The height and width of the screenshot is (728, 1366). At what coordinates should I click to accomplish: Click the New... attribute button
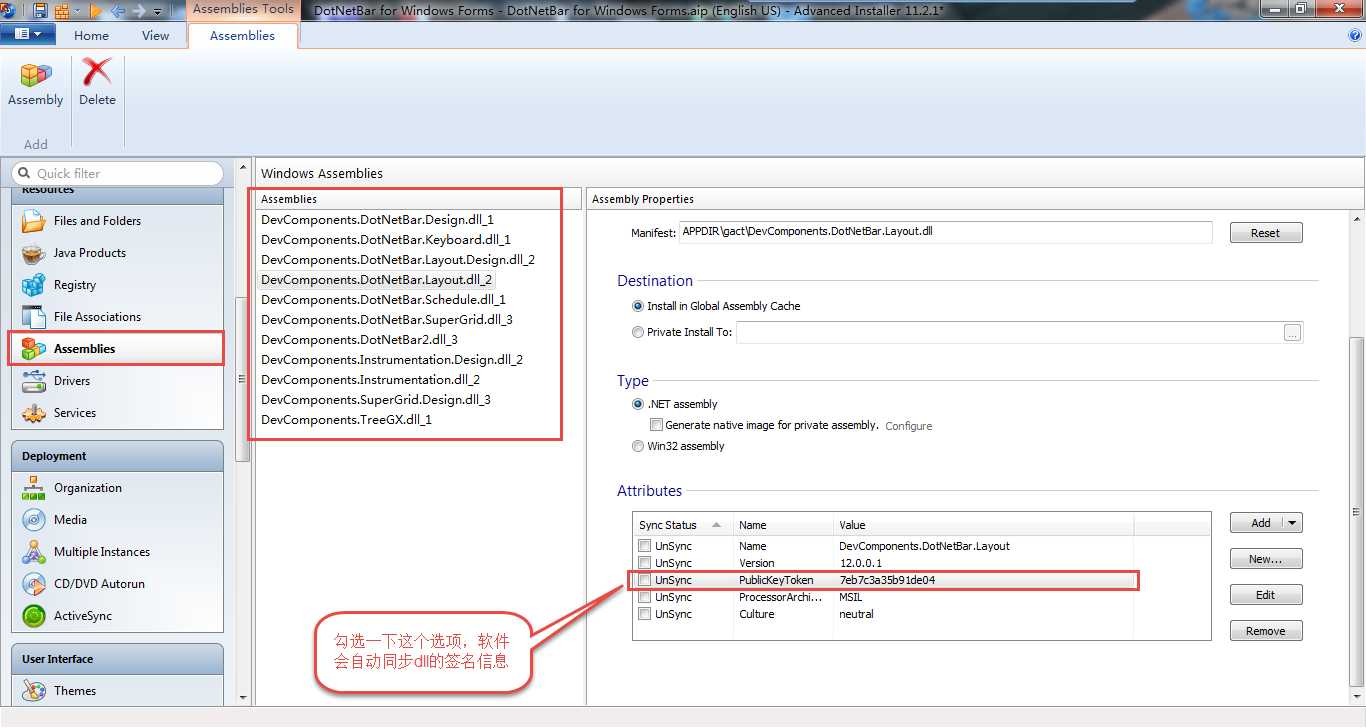coord(1265,559)
